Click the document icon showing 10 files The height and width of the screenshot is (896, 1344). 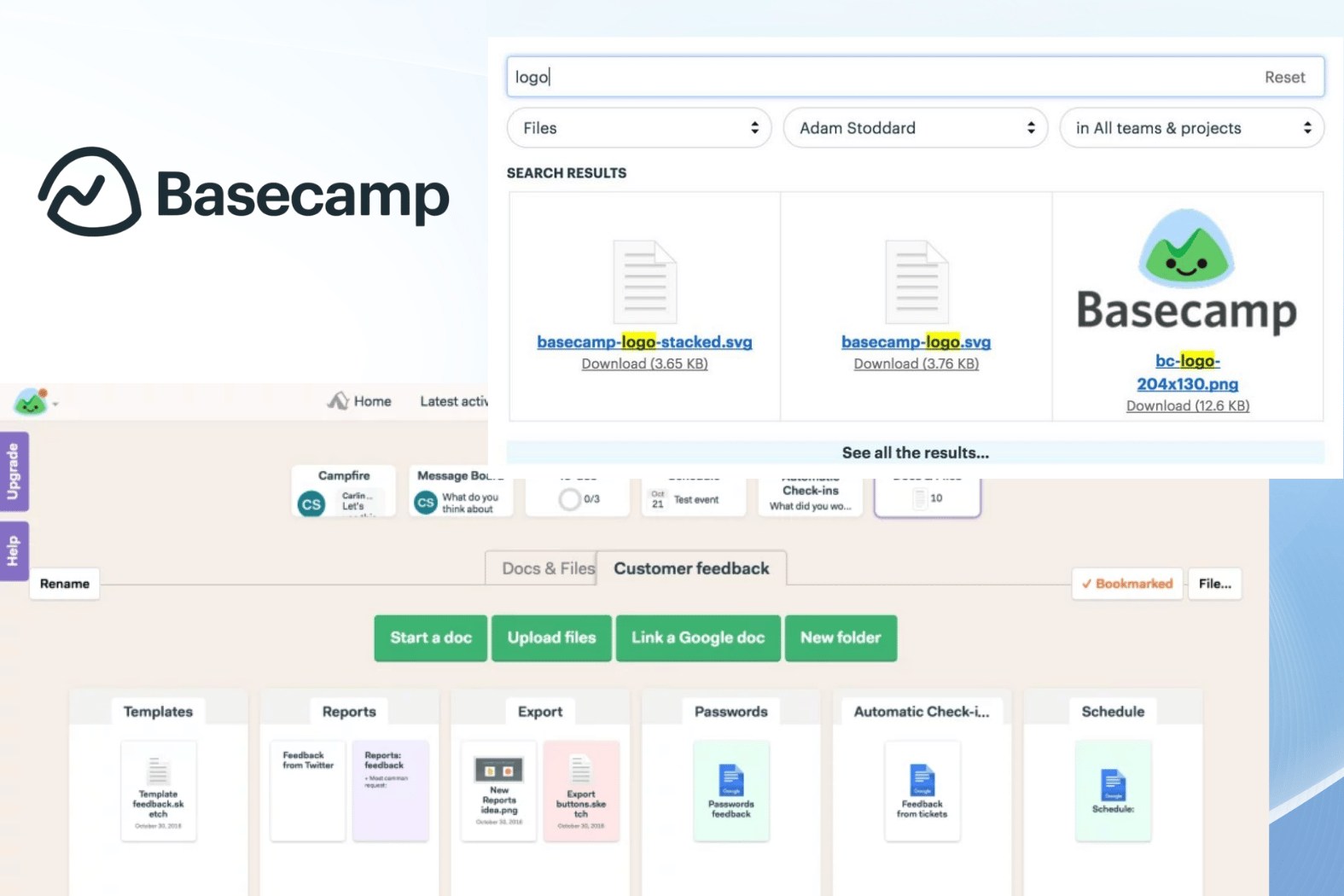[919, 498]
